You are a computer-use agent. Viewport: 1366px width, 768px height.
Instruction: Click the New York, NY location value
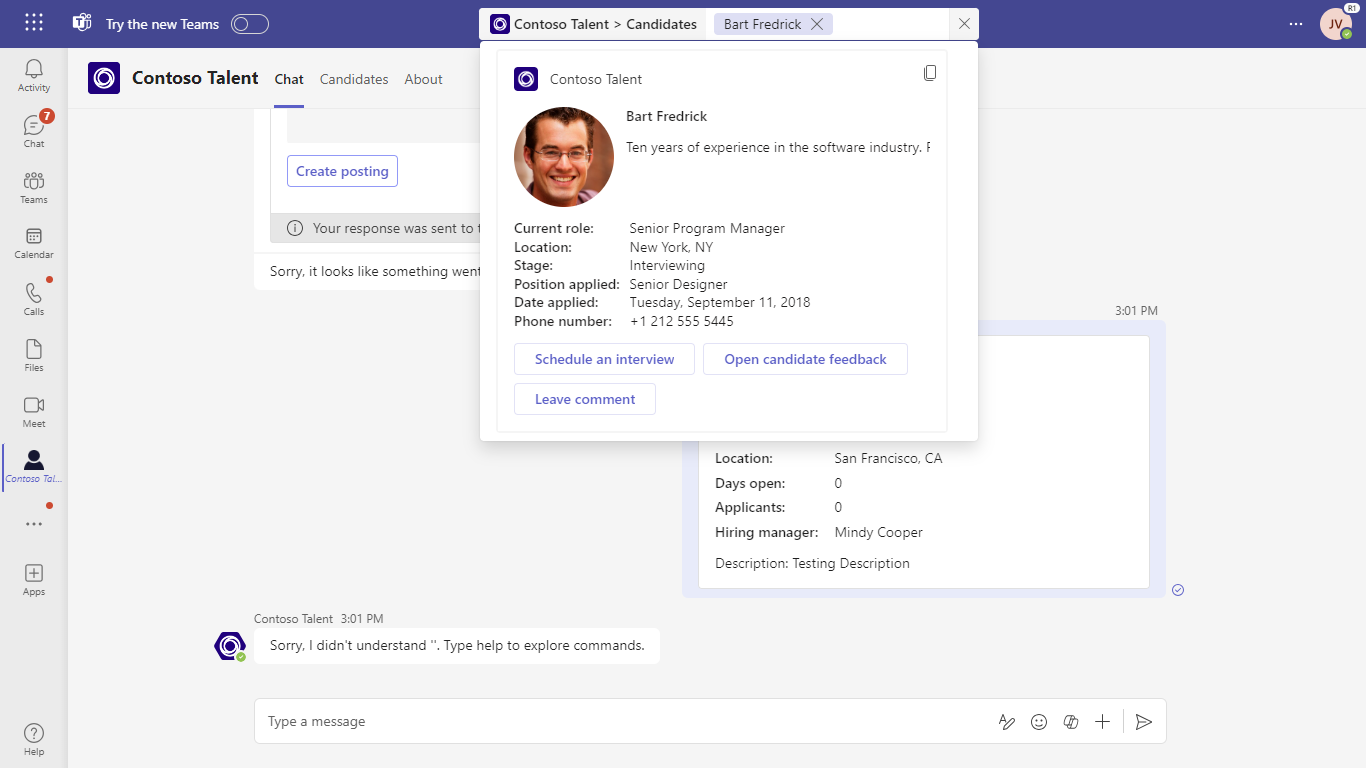tap(671, 247)
